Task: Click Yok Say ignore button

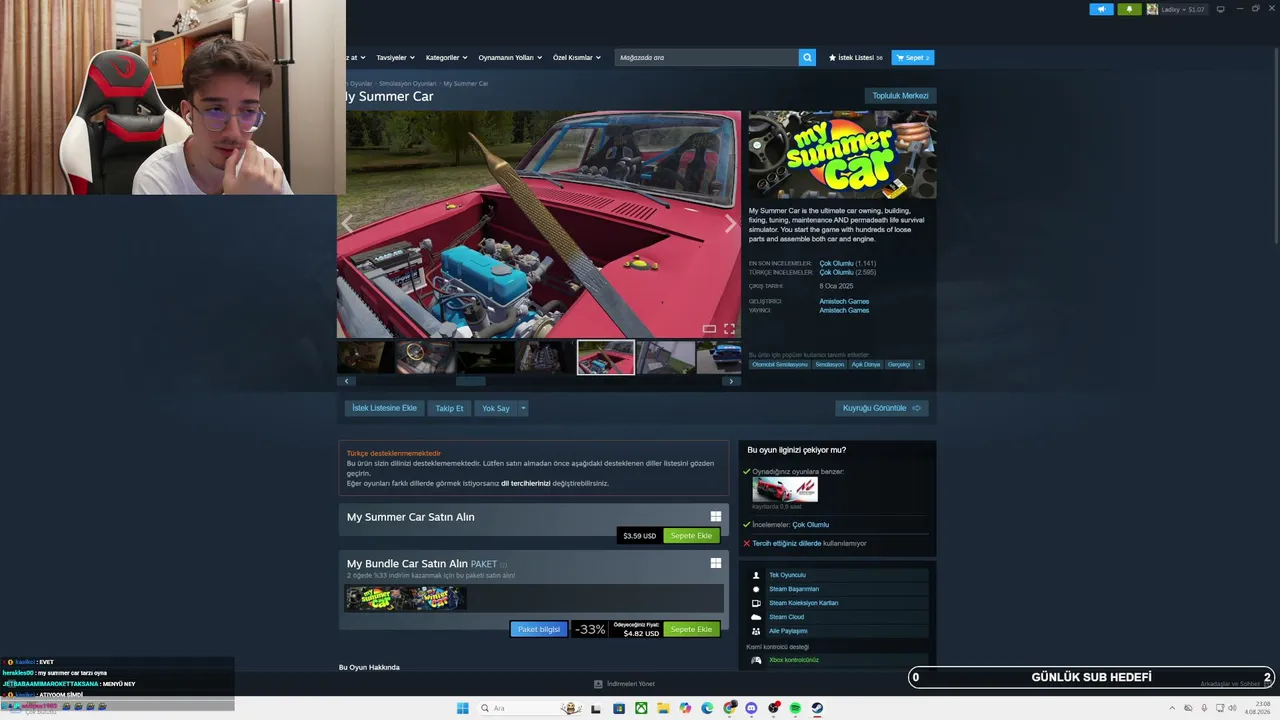Action: coord(496,408)
